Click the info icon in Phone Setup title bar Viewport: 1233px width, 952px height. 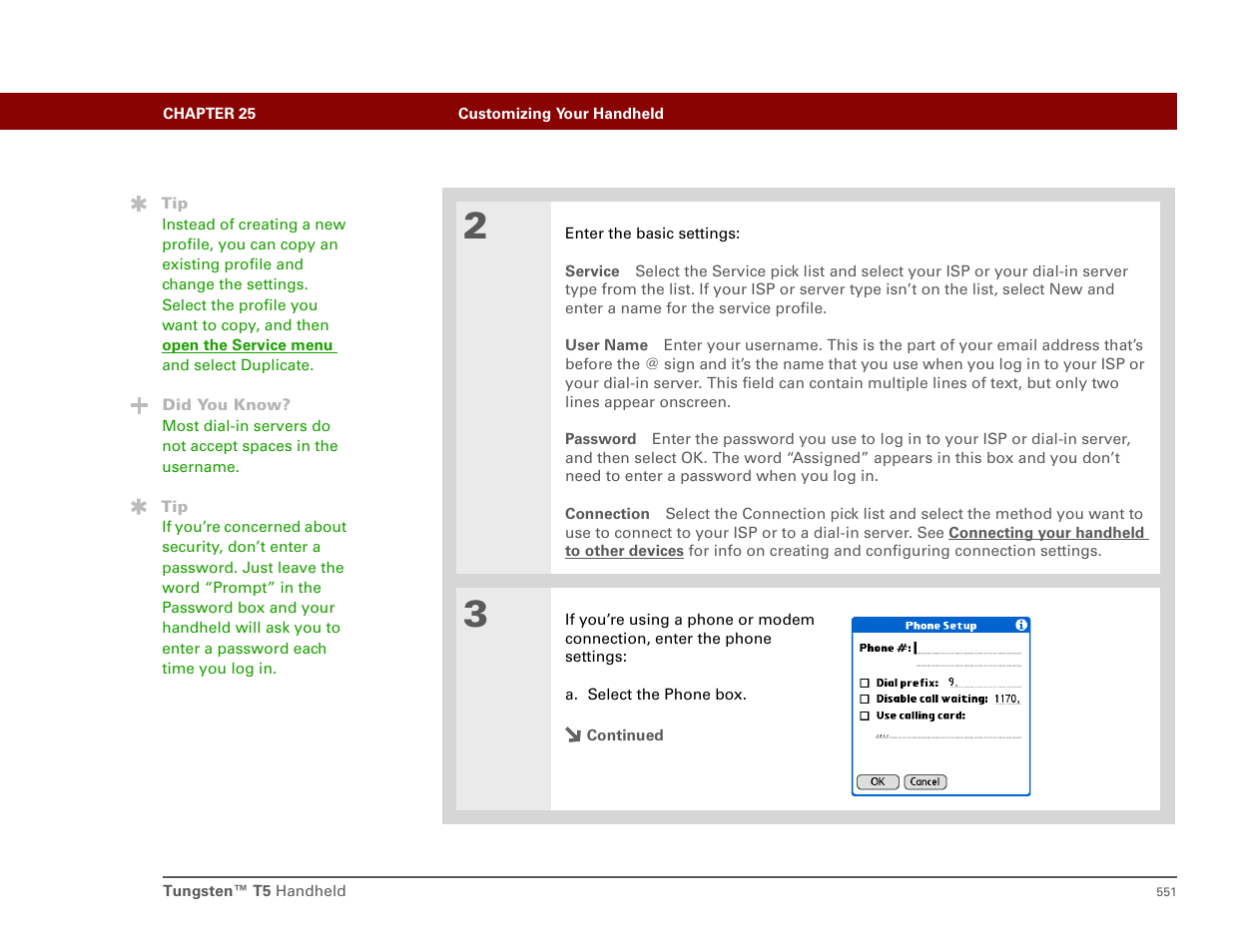1021,625
